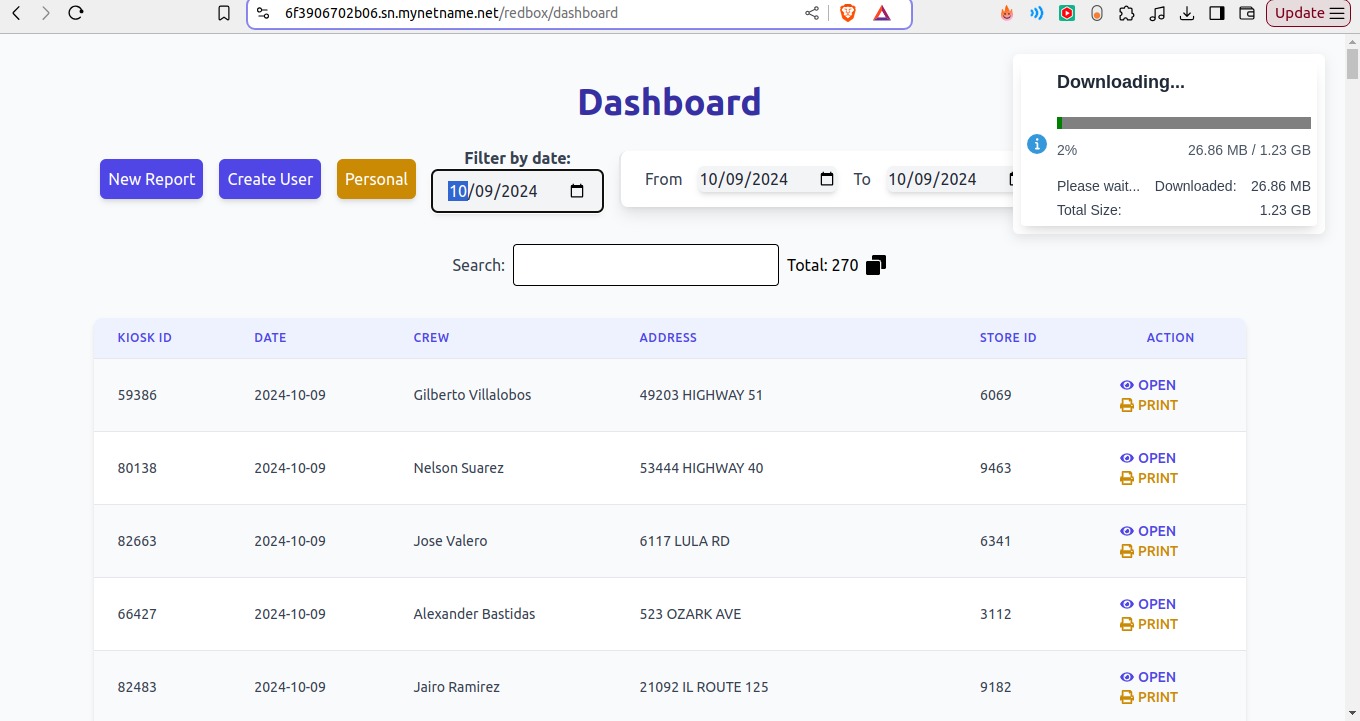Open the Brave Rewards triangle icon
This screenshot has width=1360, height=721.
tap(882, 13)
